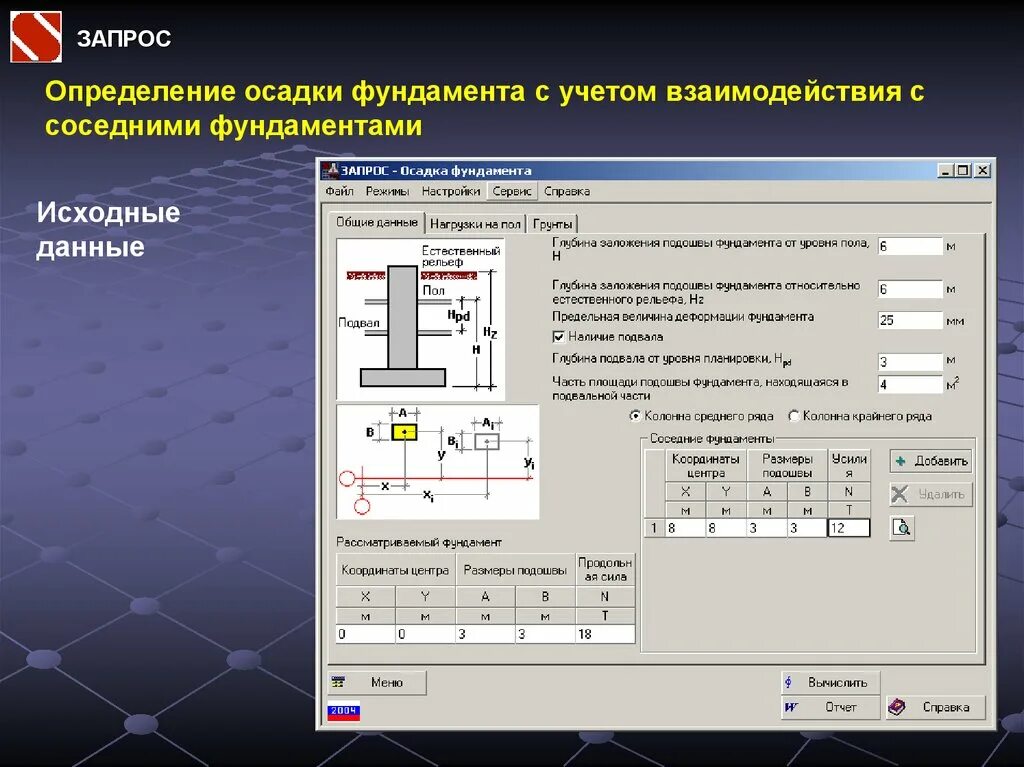Click the depth relative to relief Hz field
This screenshot has width=1024, height=767.
[910, 289]
